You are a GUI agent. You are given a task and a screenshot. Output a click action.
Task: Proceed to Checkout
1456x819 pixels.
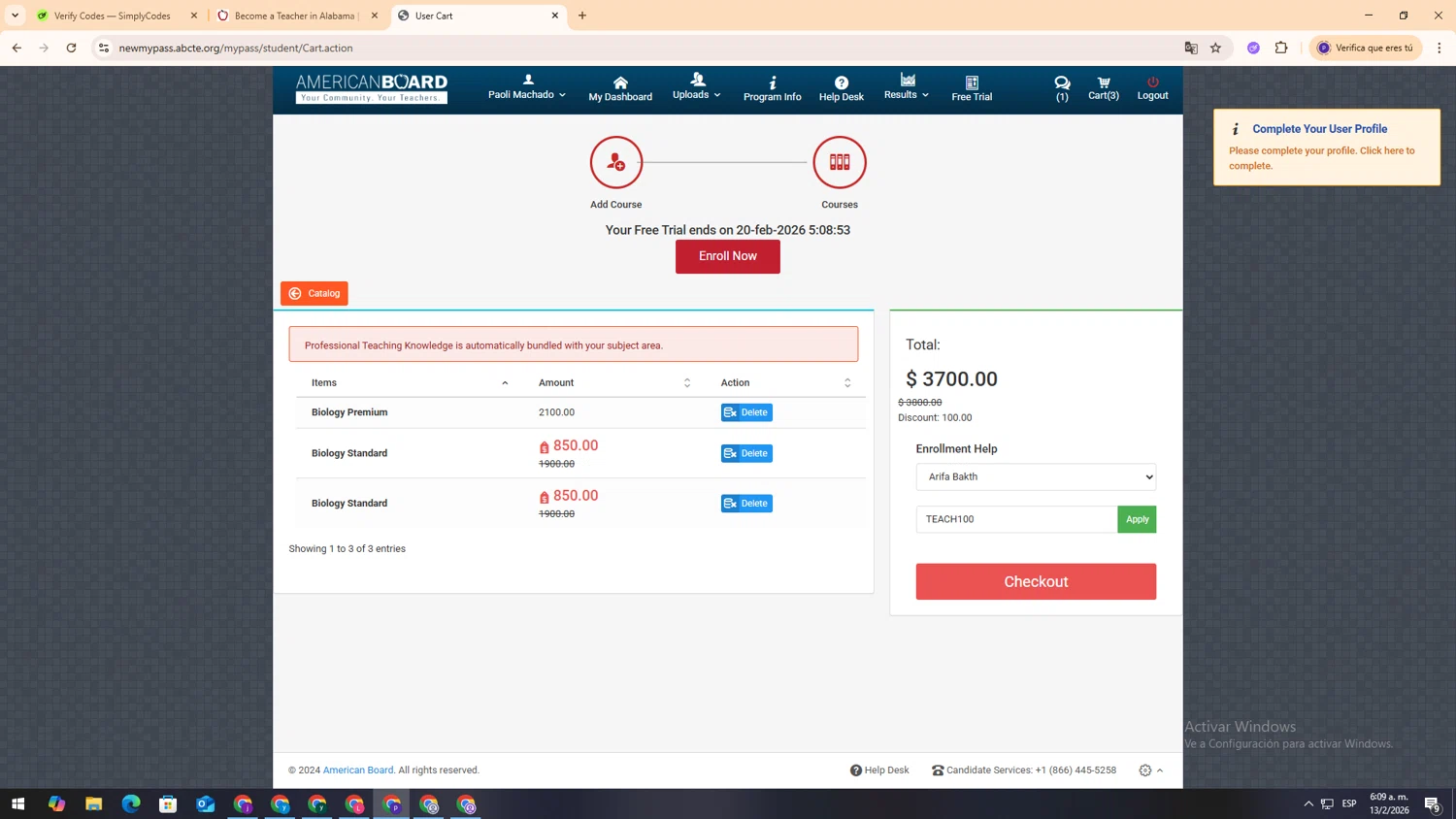pos(1036,581)
